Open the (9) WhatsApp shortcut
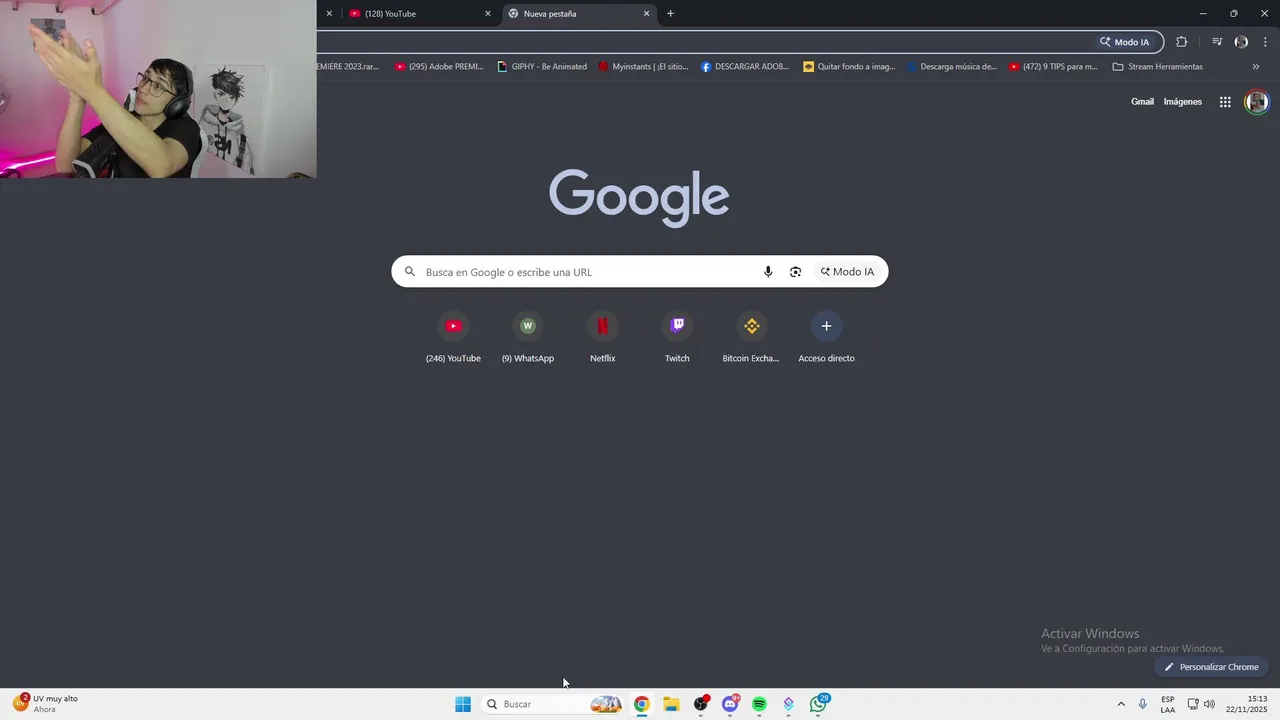The width and height of the screenshot is (1280, 720). tap(528, 338)
